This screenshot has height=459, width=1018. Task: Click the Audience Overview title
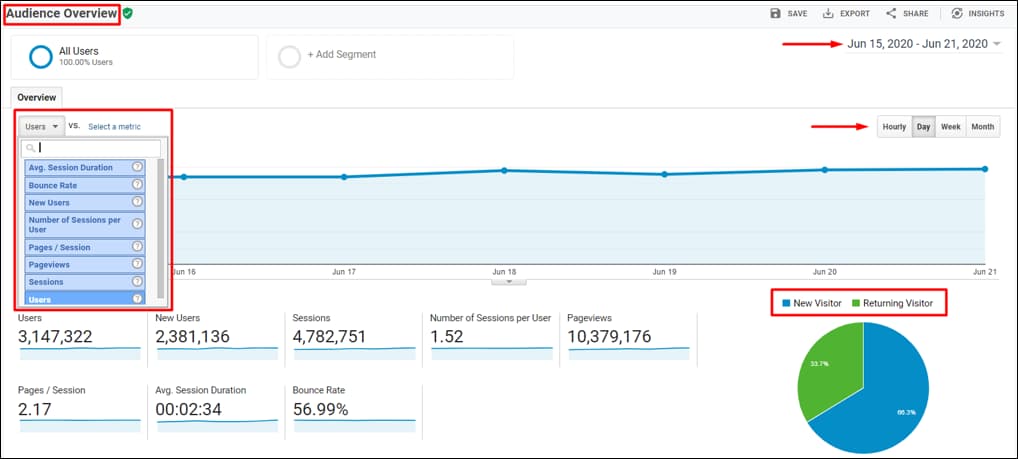(x=62, y=13)
